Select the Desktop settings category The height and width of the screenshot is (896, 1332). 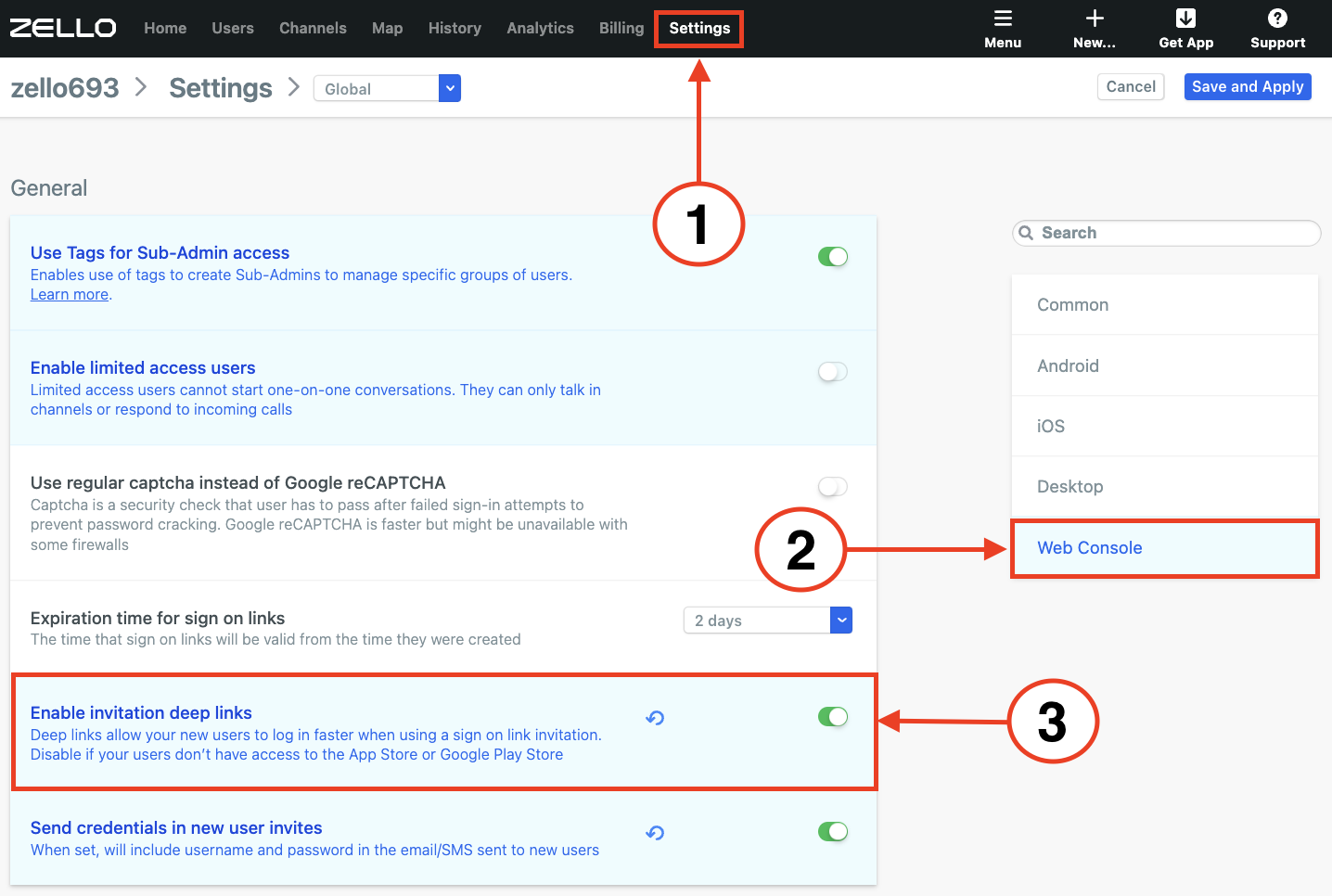1165,487
